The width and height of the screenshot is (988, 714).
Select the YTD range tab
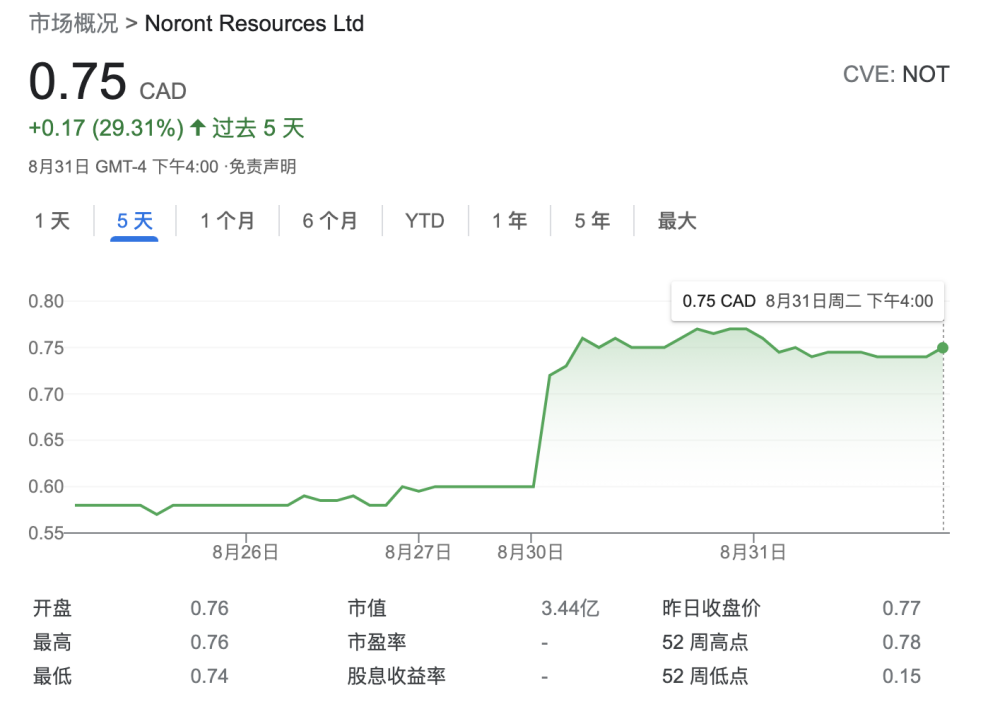424,221
